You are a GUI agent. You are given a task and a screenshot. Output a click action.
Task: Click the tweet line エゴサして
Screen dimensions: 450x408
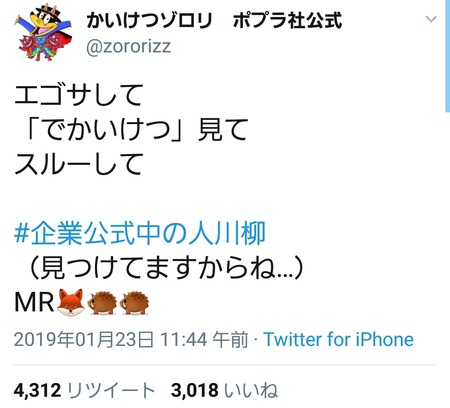click(79, 95)
